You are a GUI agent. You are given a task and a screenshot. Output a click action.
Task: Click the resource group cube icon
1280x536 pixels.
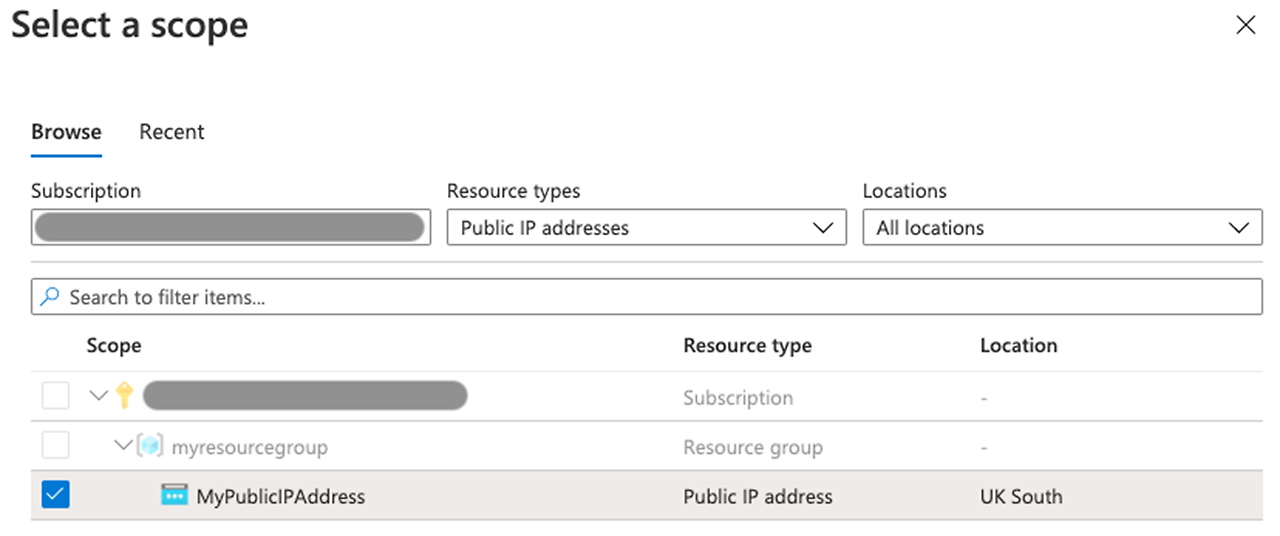click(x=150, y=446)
